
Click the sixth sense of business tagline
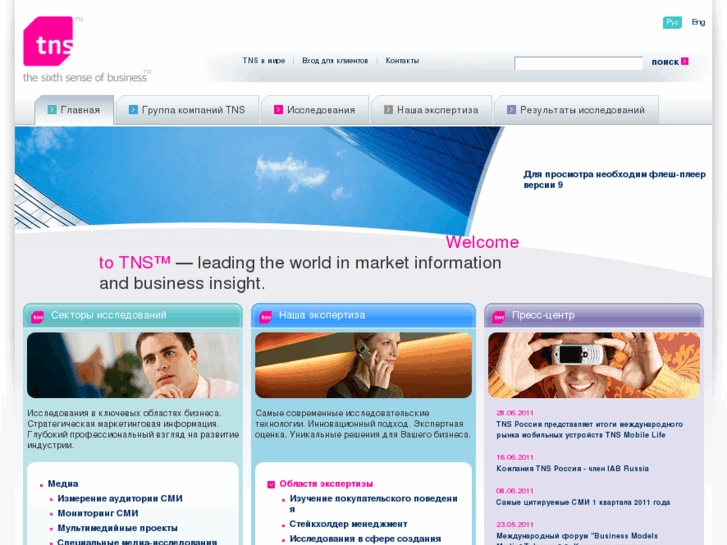click(85, 77)
